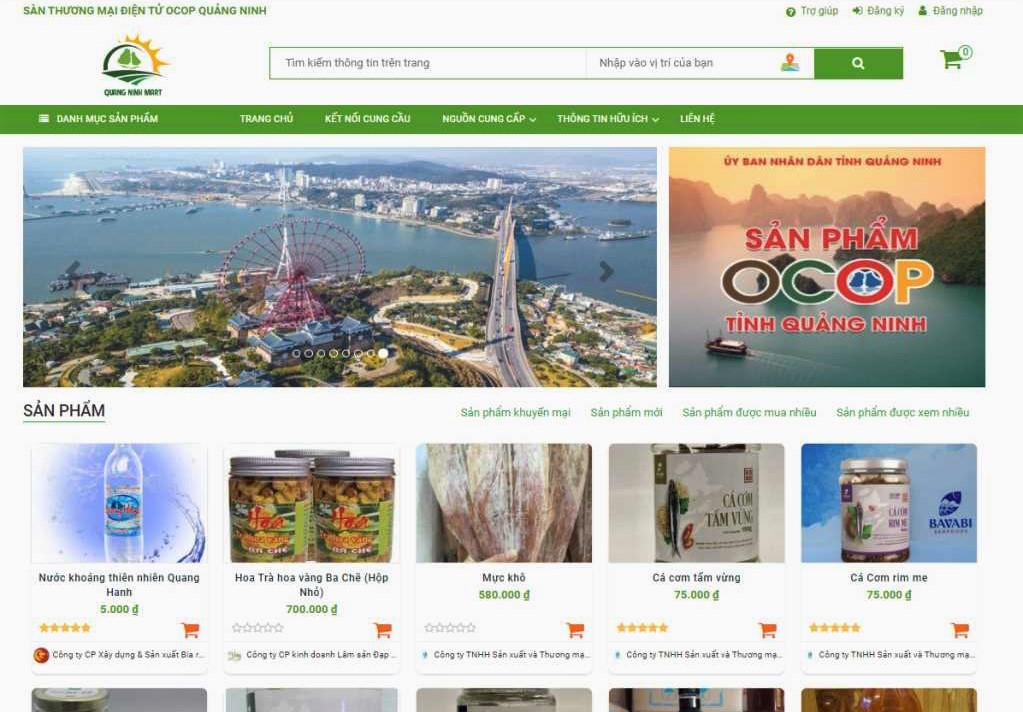Select the first carousel indicator dot

coord(296,353)
